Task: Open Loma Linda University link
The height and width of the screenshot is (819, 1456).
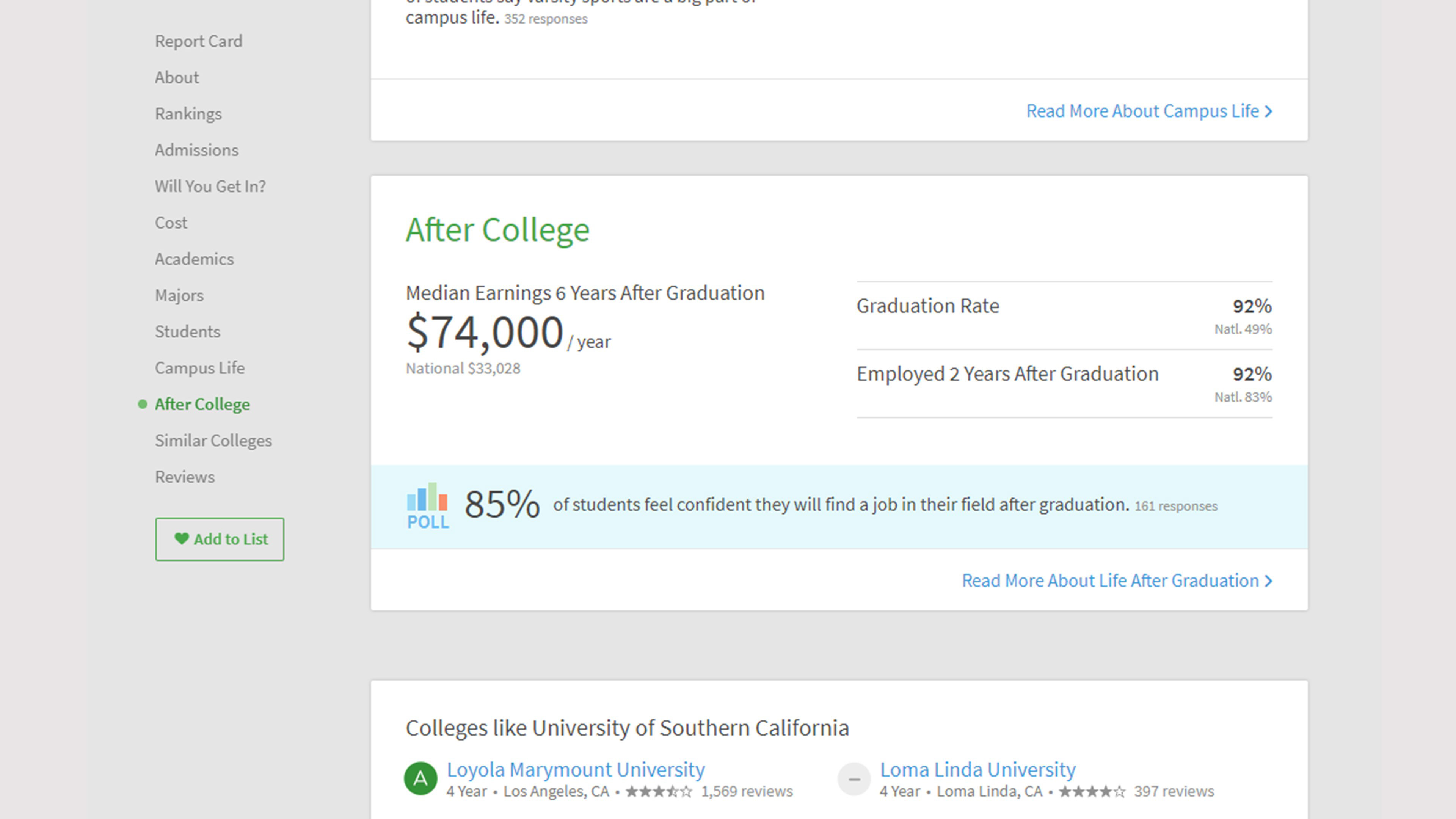Action: [977, 769]
